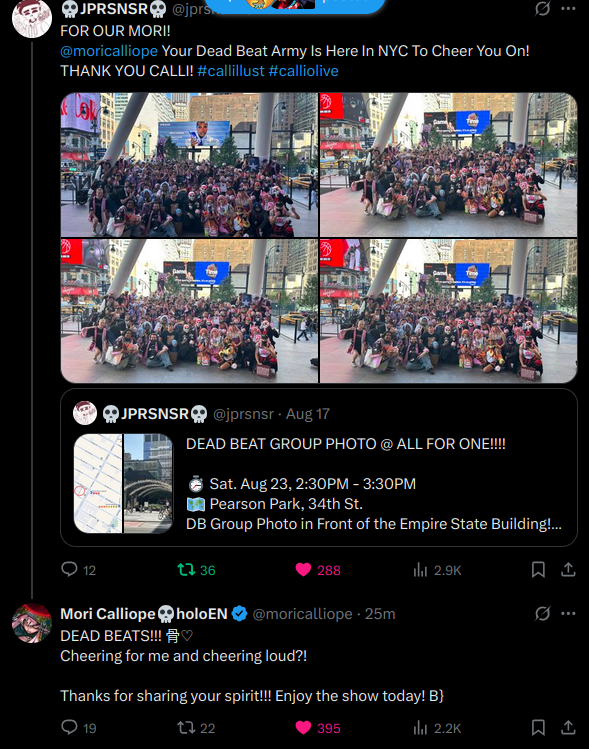
Task: Unlike the JPRSNSR post with 288 likes
Action: [x=318, y=569]
